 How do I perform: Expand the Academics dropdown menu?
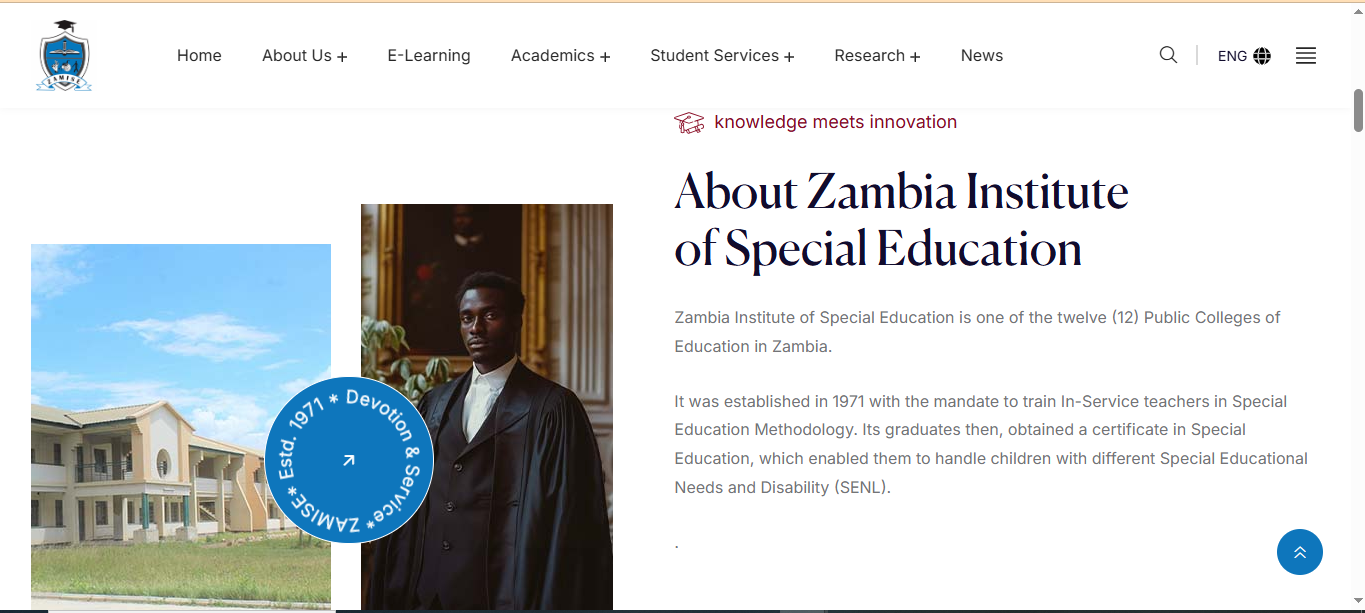pos(560,56)
